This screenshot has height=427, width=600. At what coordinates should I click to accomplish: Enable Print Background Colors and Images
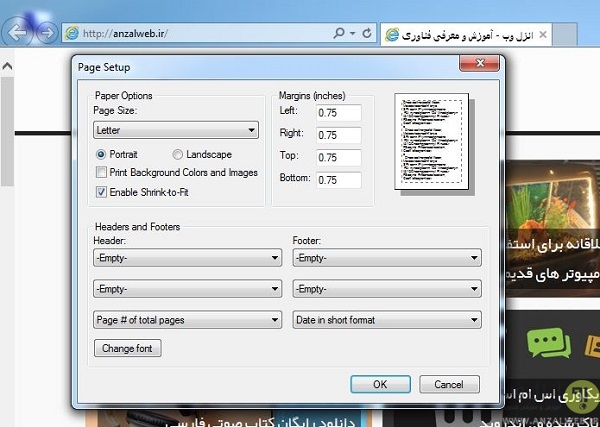tap(101, 172)
